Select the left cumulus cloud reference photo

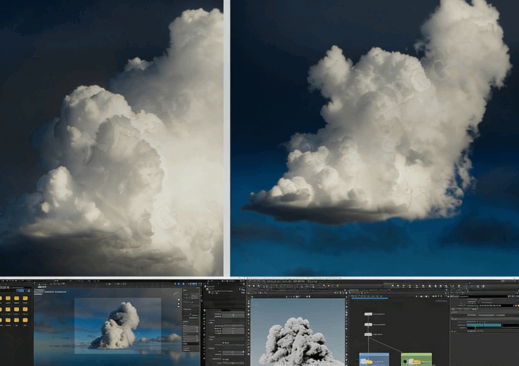[x=111, y=138]
